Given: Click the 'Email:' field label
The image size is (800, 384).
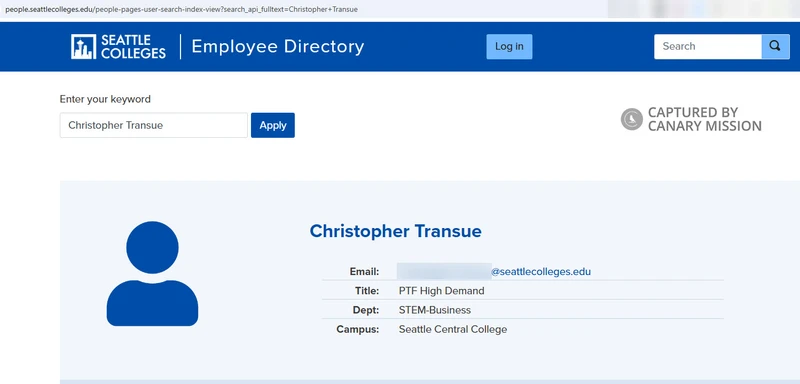Looking at the screenshot, I should 364,272.
